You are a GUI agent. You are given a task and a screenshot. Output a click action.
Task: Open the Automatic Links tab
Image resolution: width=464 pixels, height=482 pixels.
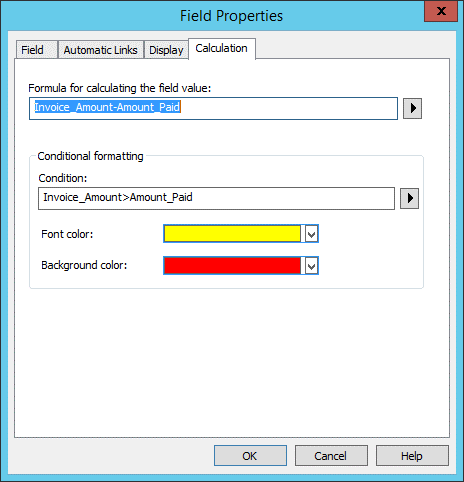point(101,50)
